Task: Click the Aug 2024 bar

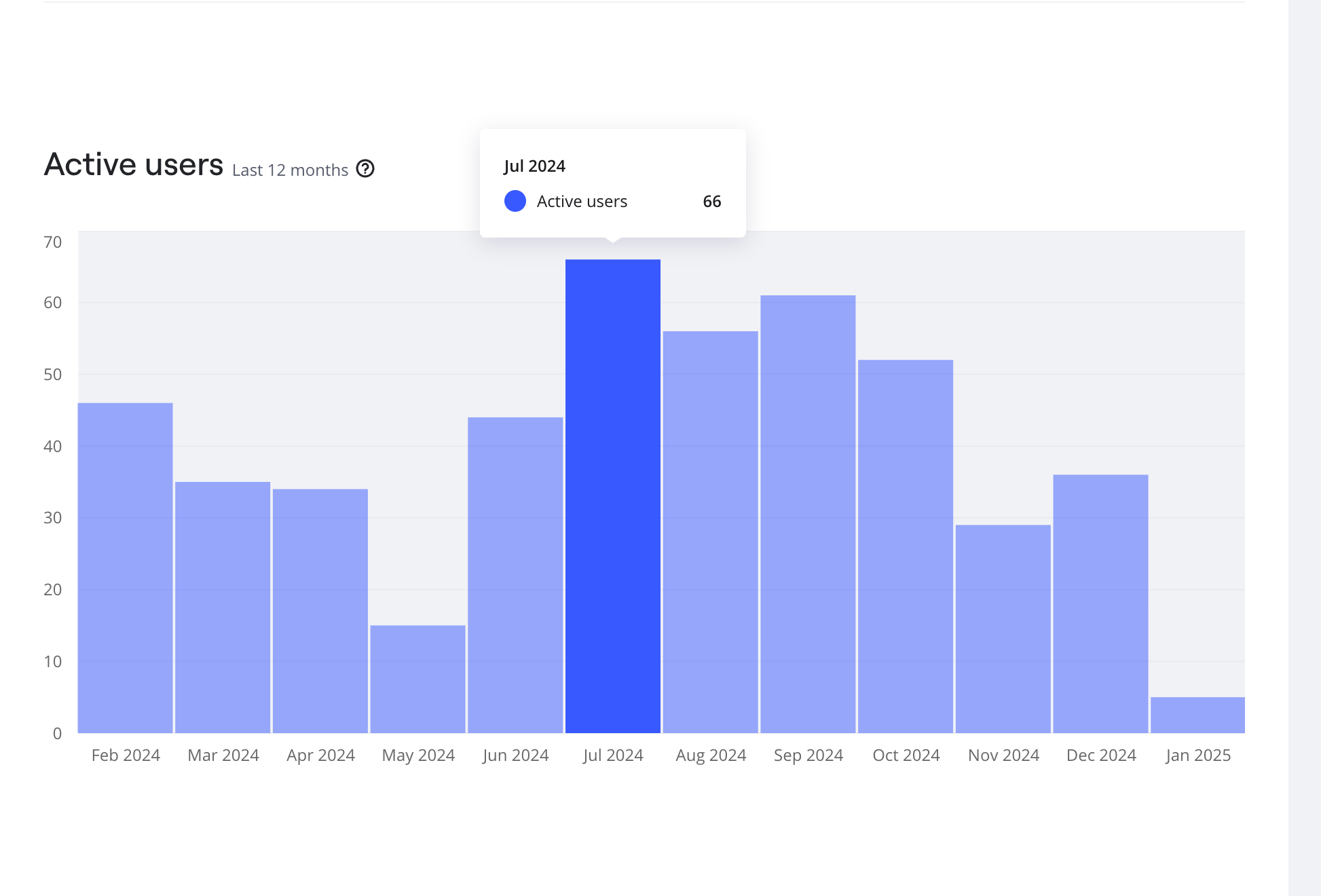Action: click(710, 531)
